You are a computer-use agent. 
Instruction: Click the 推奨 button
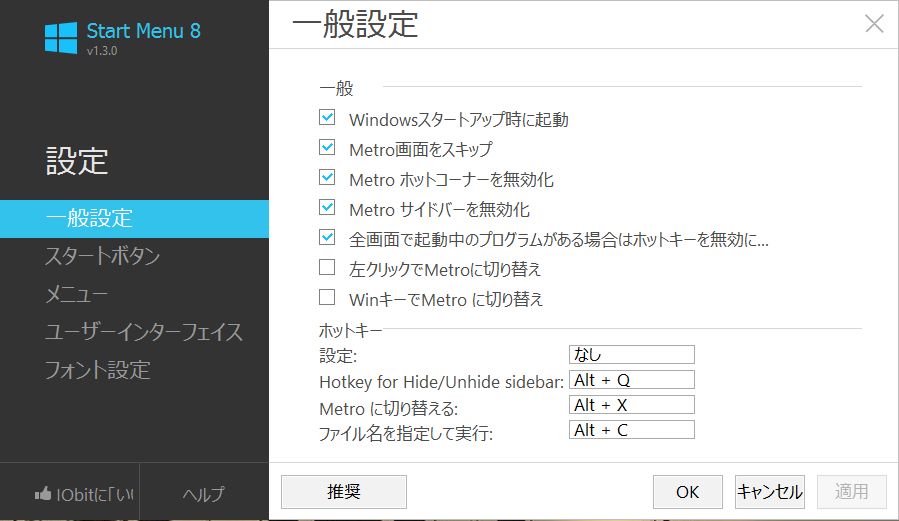[x=343, y=492]
